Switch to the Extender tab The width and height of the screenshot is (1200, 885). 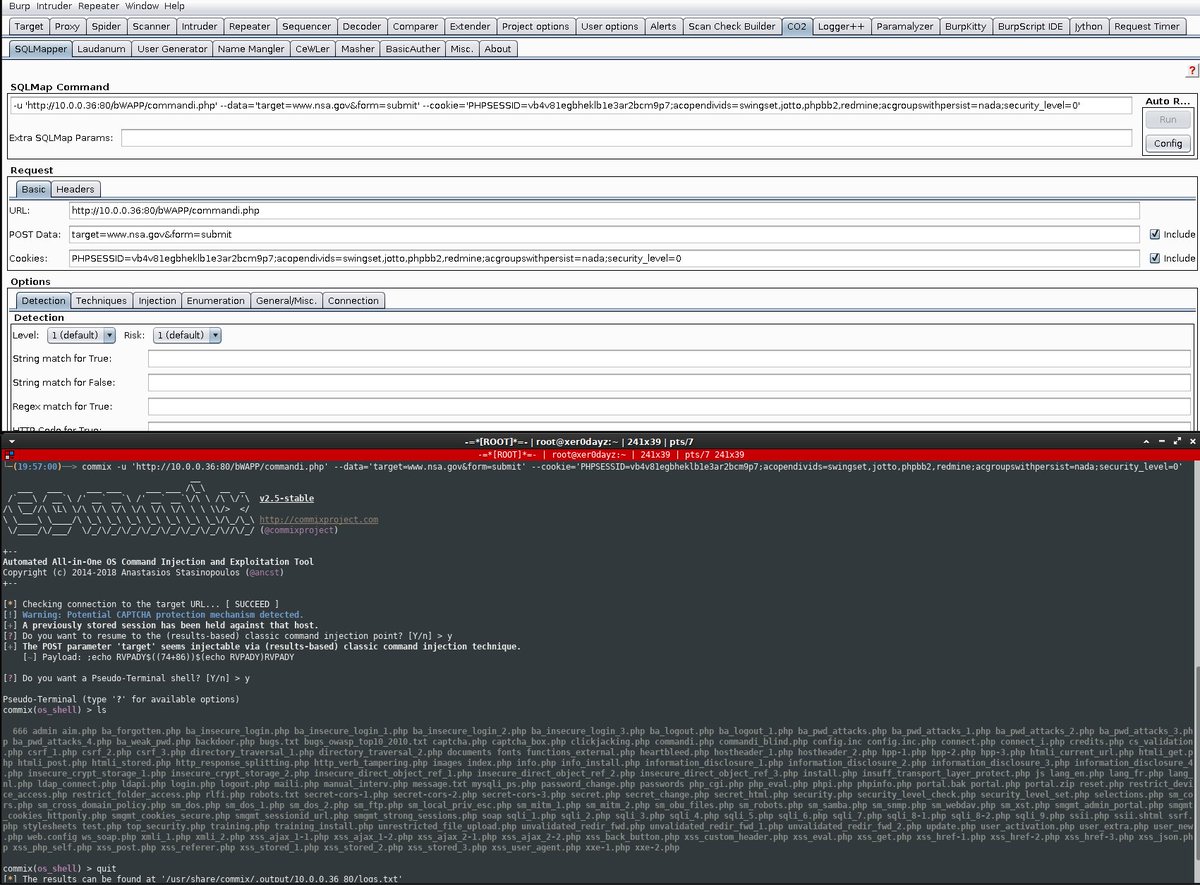pyautogui.click(x=470, y=27)
